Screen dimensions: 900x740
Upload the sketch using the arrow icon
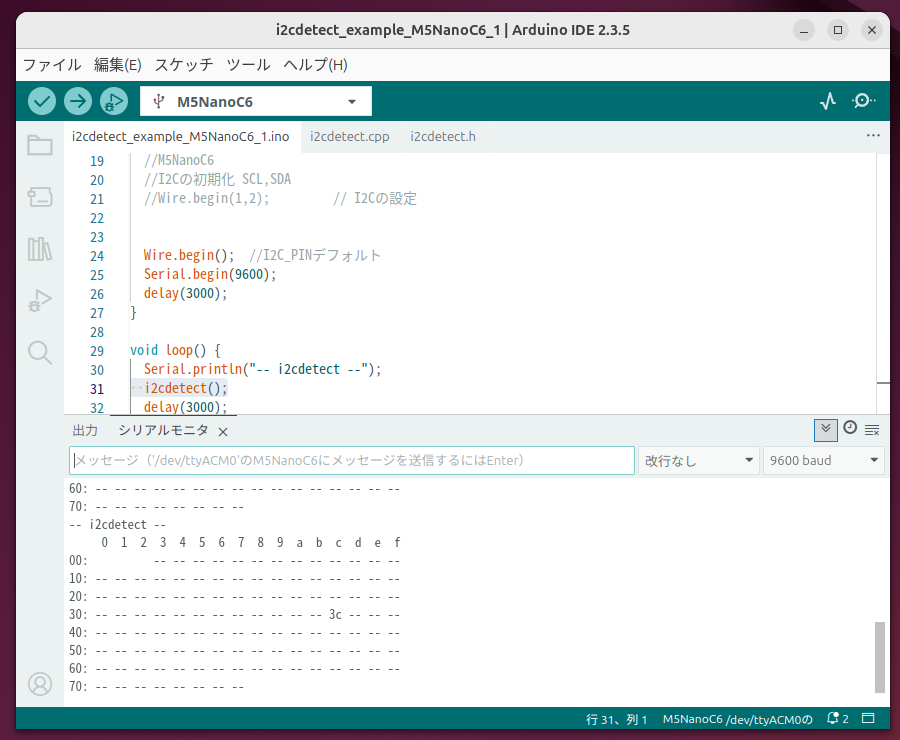pyautogui.click(x=77, y=101)
